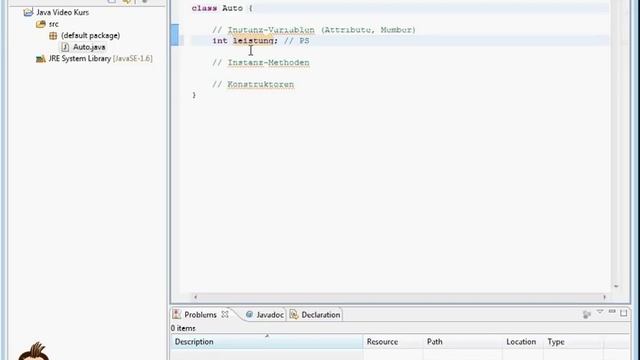Select the src folder label
This screenshot has height=360, width=640.
click(x=54, y=24)
